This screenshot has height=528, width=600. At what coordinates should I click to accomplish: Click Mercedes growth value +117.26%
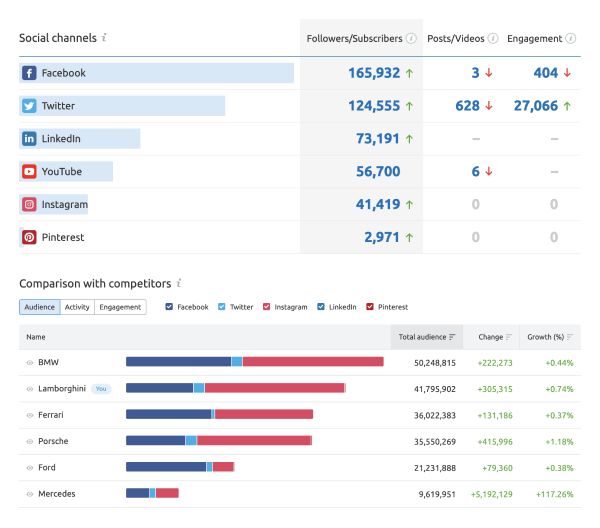coord(554,494)
